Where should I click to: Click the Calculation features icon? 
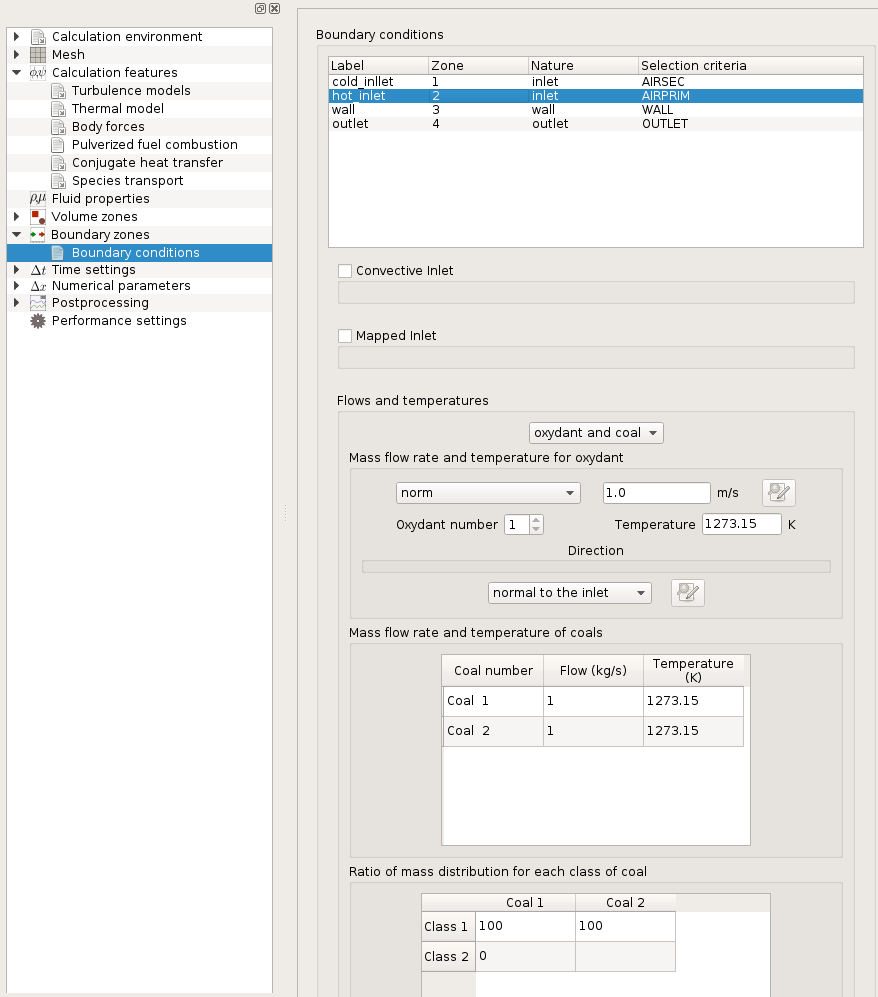point(38,72)
